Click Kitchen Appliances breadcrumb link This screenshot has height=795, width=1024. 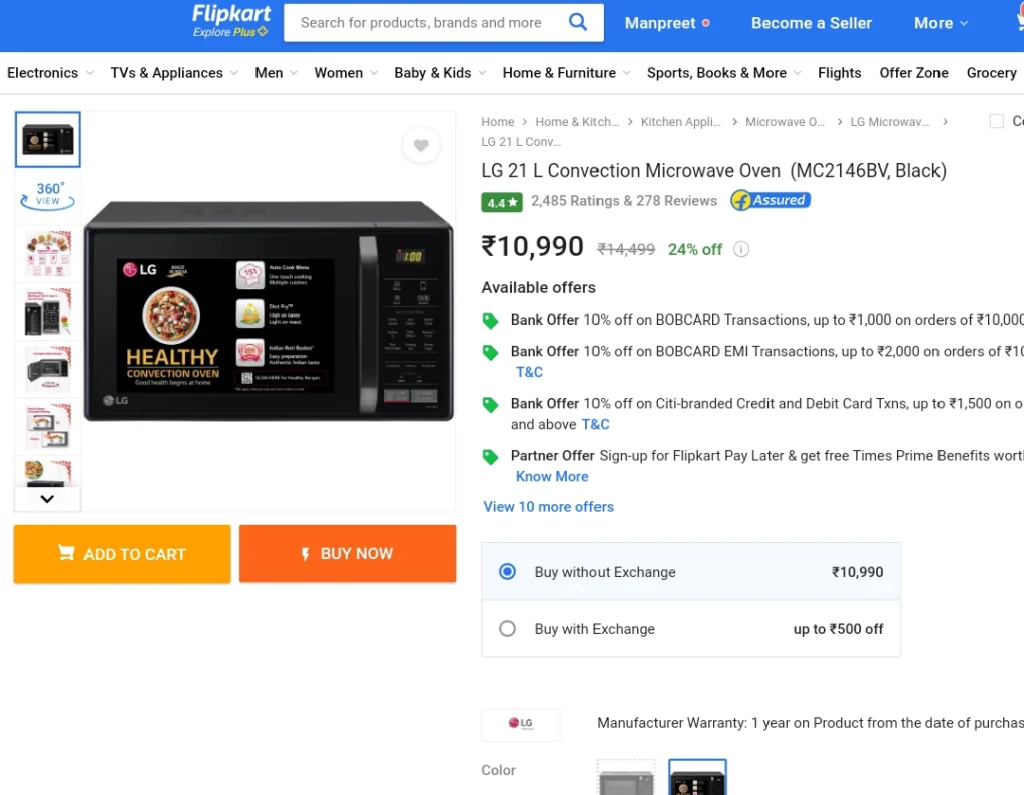680,122
